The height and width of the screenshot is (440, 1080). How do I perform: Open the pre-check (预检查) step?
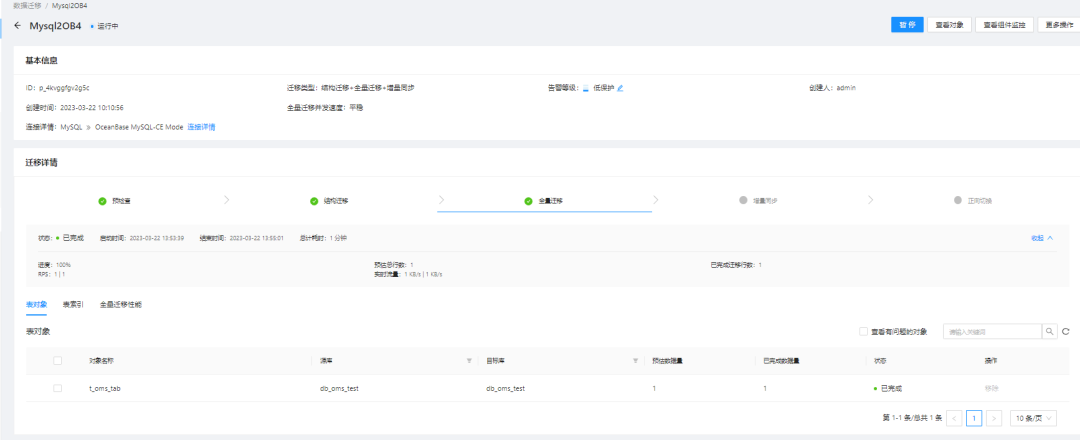click(114, 201)
